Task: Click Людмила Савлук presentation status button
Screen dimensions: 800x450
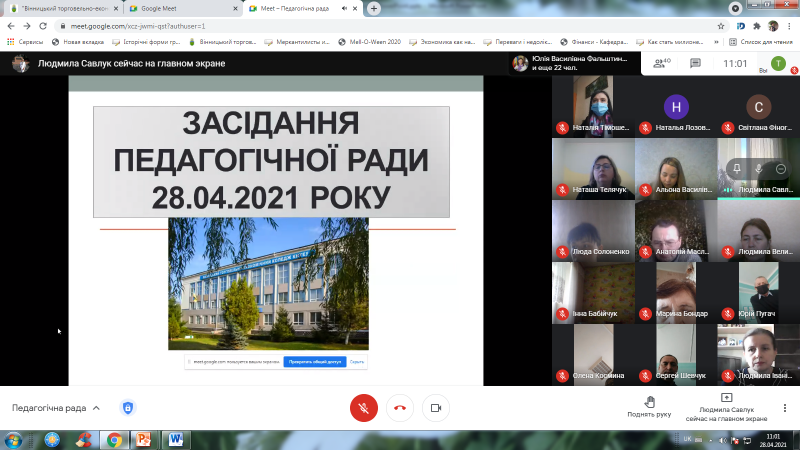Action: click(x=727, y=407)
